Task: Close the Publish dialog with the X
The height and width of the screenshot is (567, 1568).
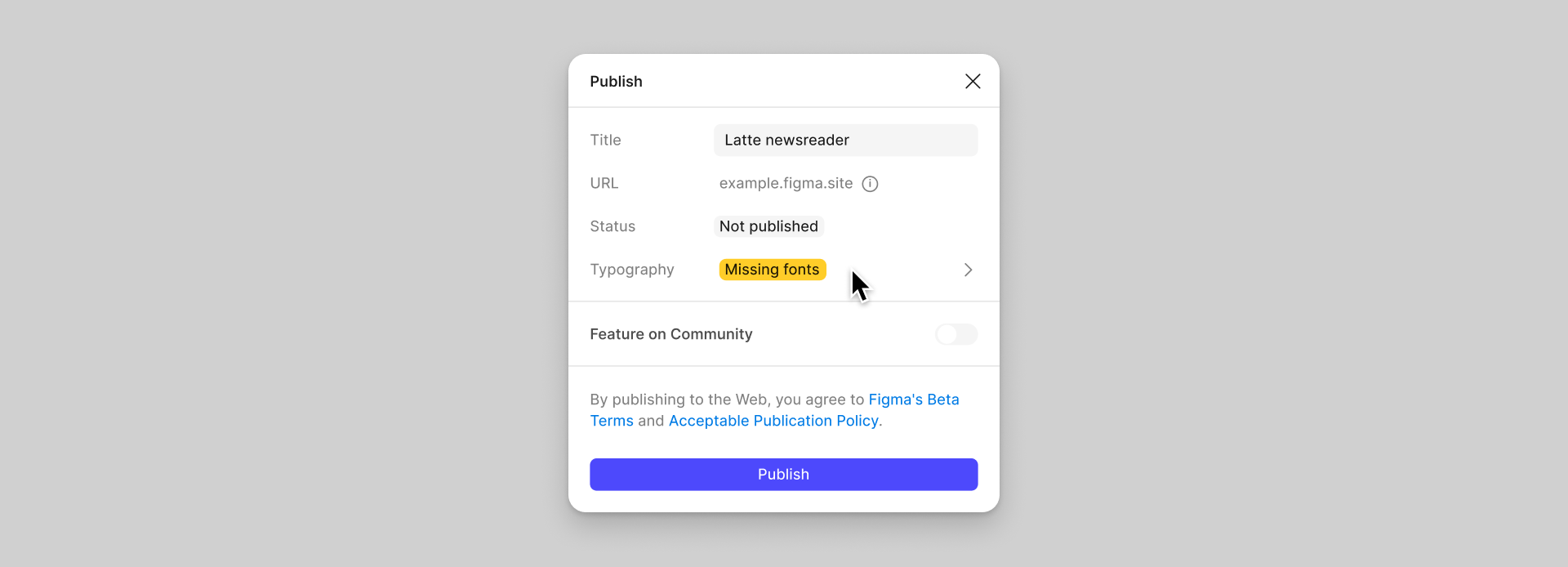Action: [973, 81]
